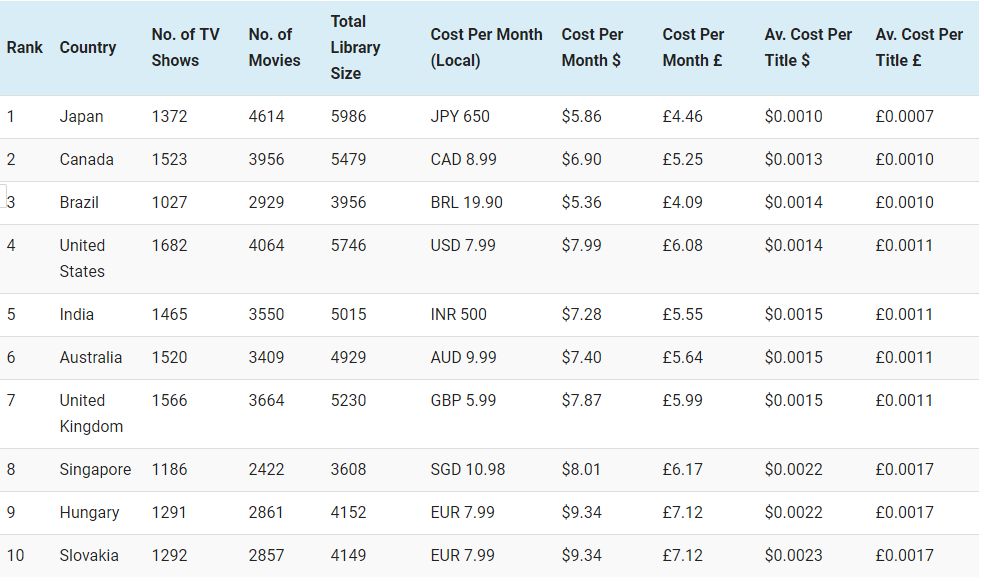Image resolution: width=984 pixels, height=582 pixels.
Task: Click the Rank column header
Action: [24, 47]
